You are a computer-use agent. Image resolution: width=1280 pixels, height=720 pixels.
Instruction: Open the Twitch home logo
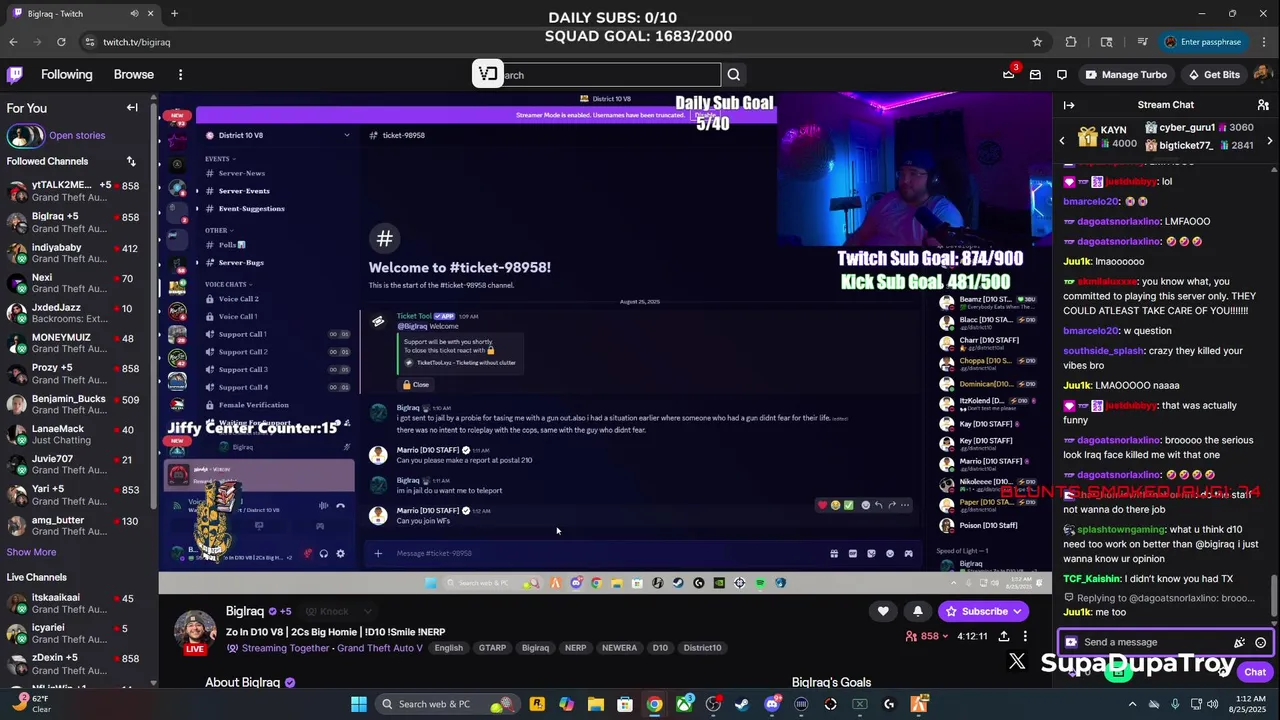pos(15,75)
